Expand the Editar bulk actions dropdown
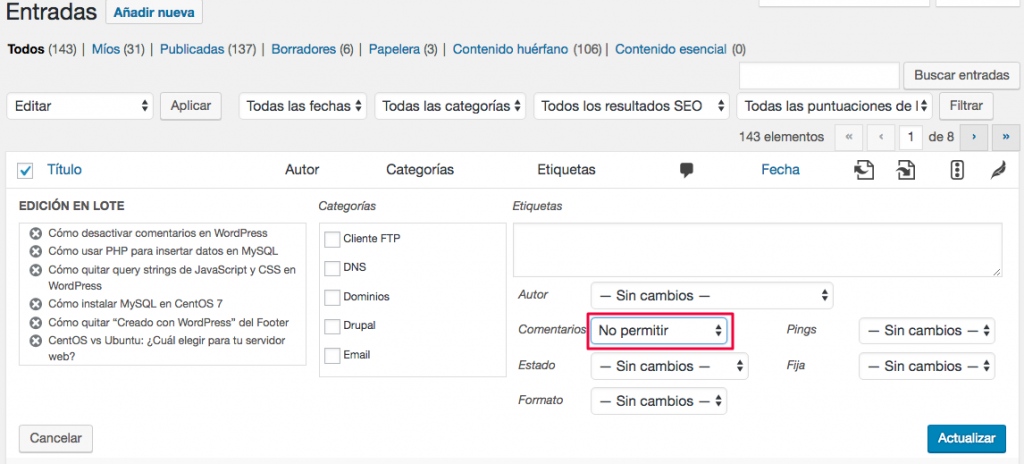This screenshot has width=1024, height=464. pos(82,106)
